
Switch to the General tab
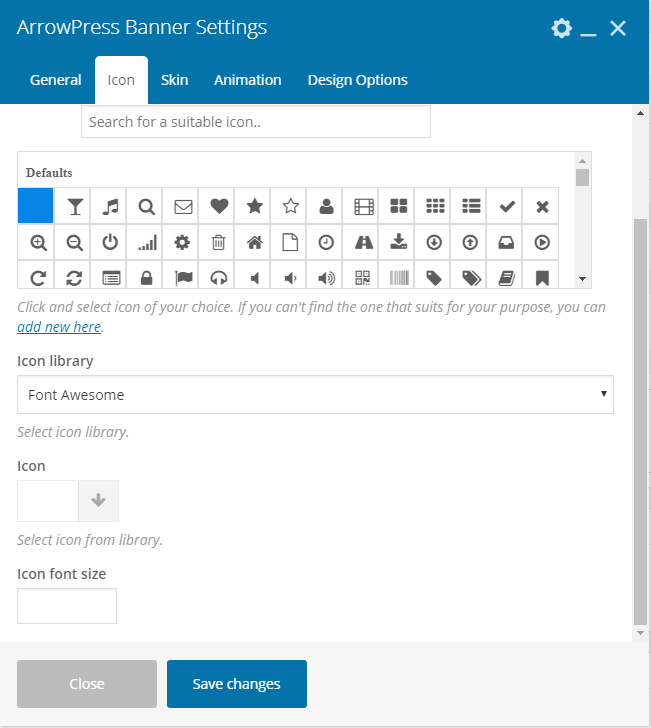[56, 80]
